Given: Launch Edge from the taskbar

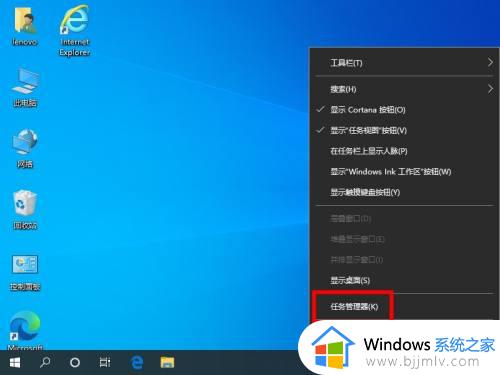Looking at the screenshot, I should (137, 362).
